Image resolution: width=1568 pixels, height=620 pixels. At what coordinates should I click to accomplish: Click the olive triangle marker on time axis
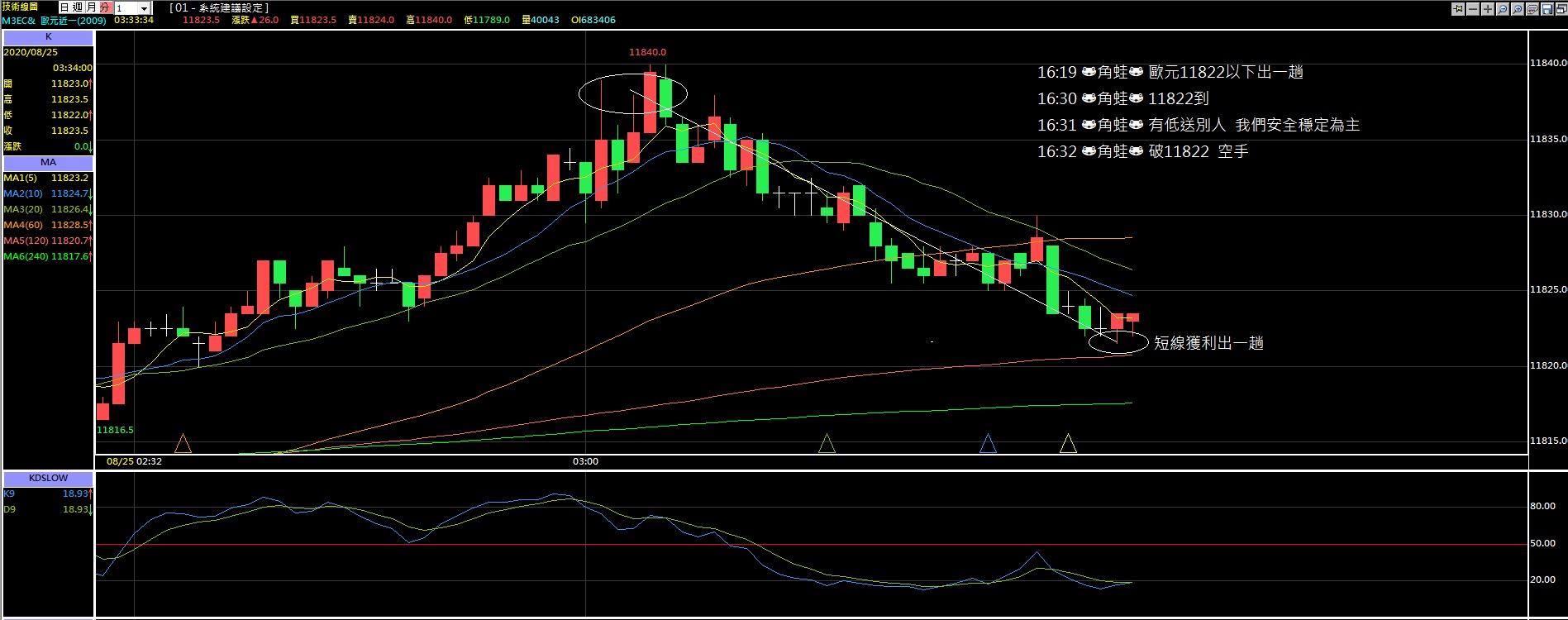click(x=827, y=444)
